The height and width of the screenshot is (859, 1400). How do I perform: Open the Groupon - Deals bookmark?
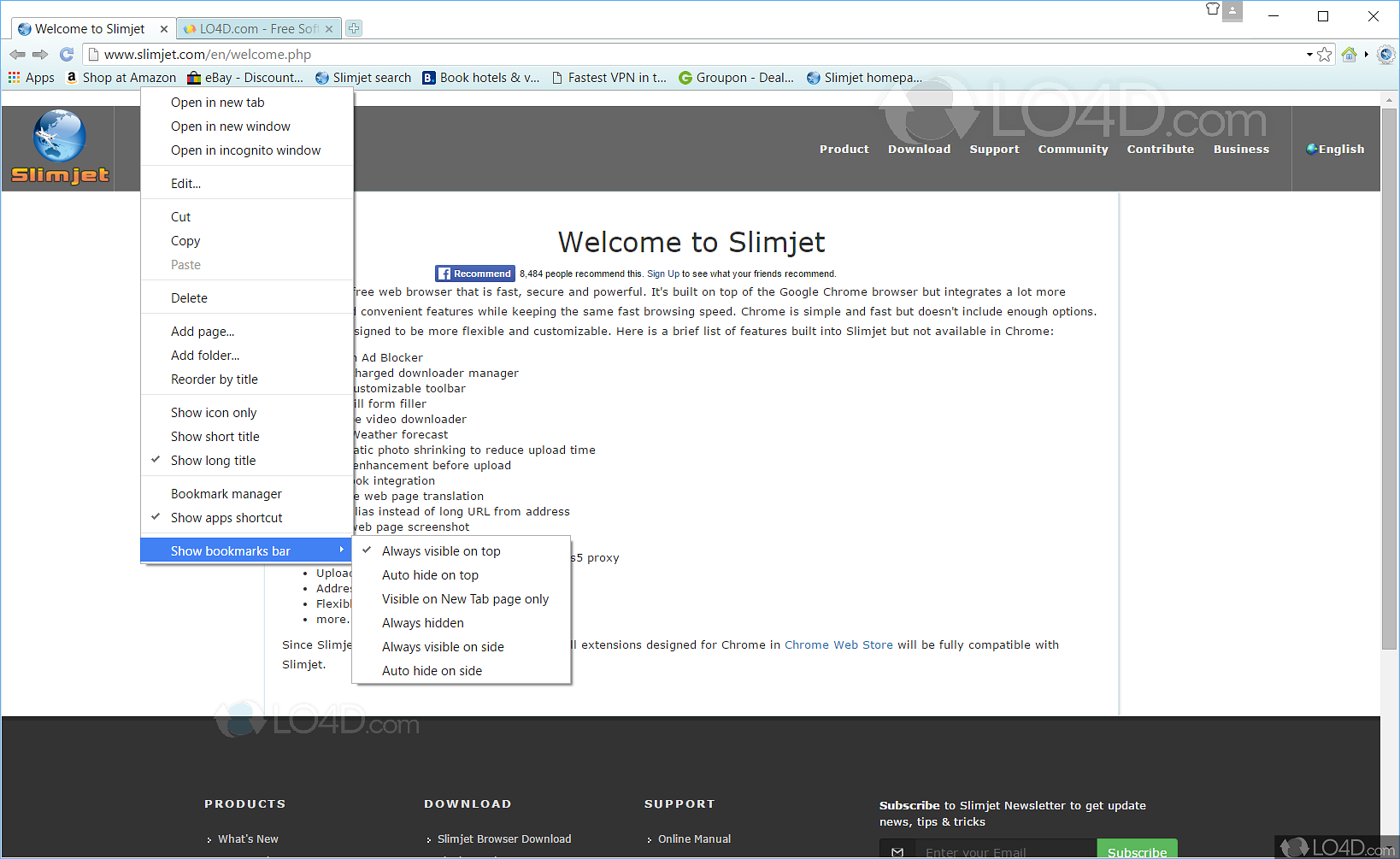coord(735,77)
